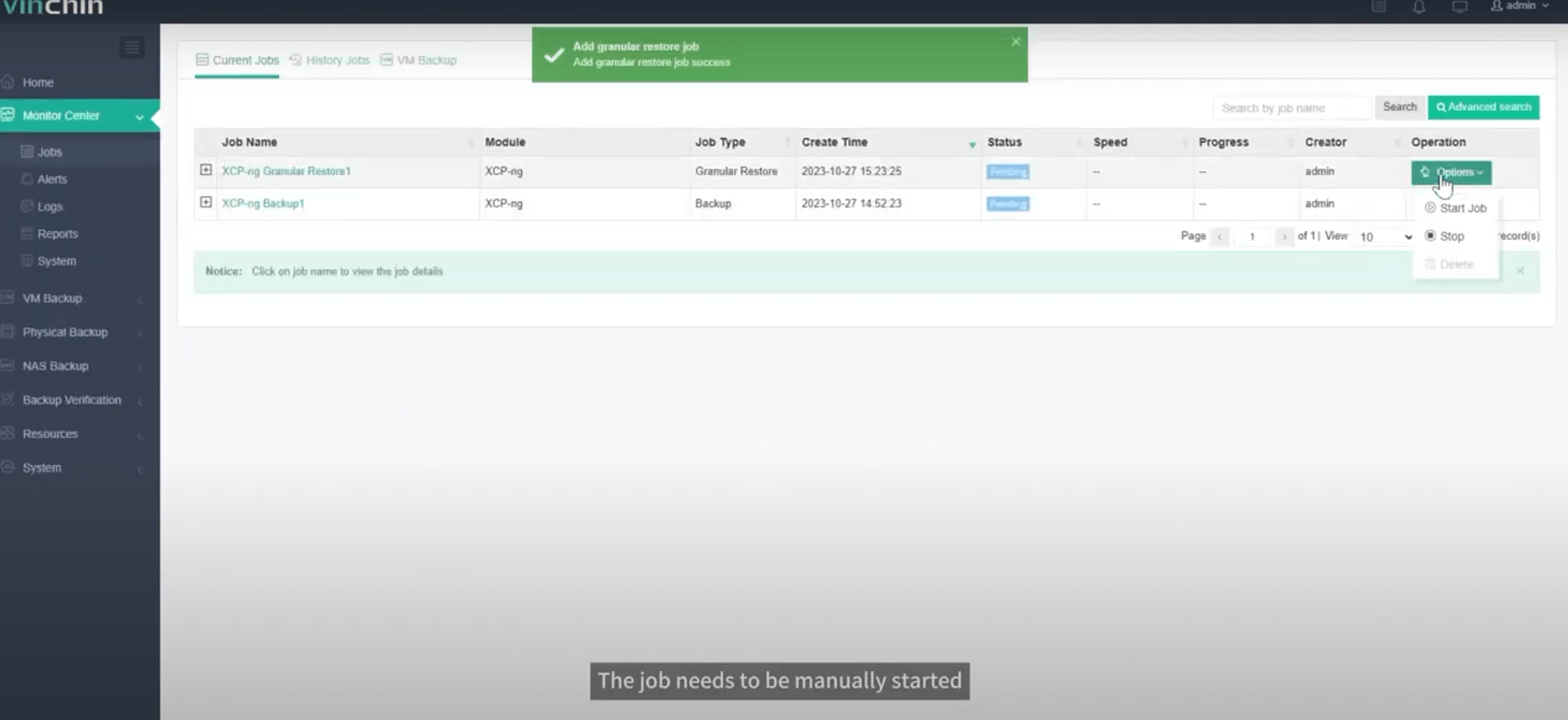Click the monitor icon in top bar
This screenshot has width=1568, height=720.
[1460, 7]
